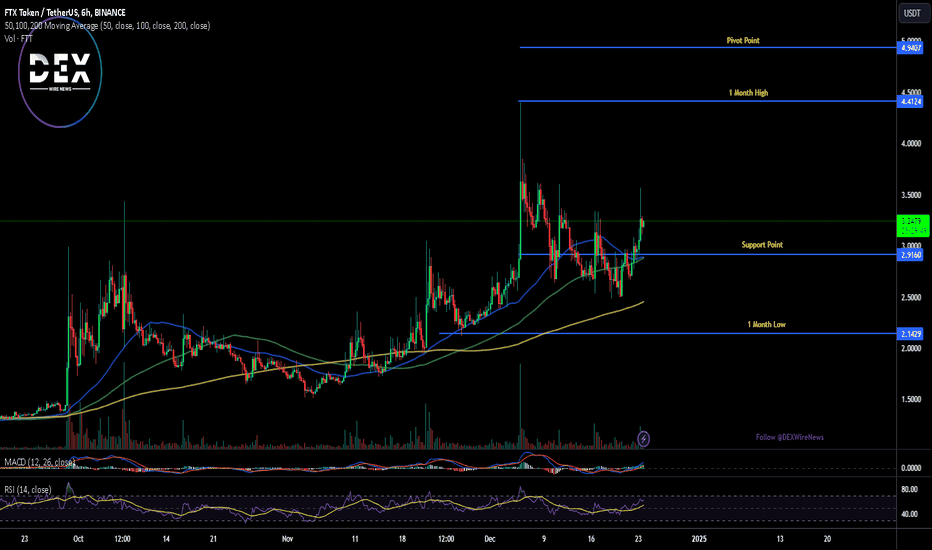Click the Nov date on time axis
Image resolution: width=932 pixels, height=550 pixels.
[287, 539]
